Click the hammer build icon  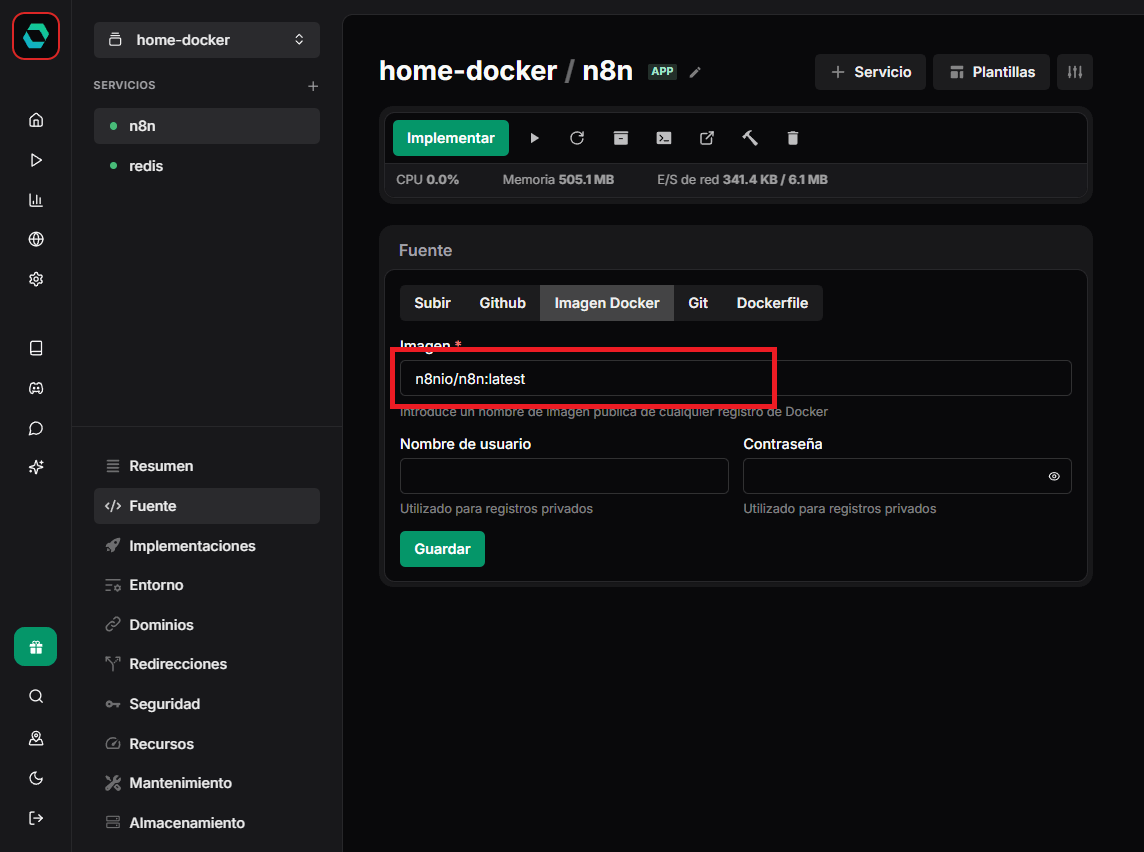click(x=750, y=138)
